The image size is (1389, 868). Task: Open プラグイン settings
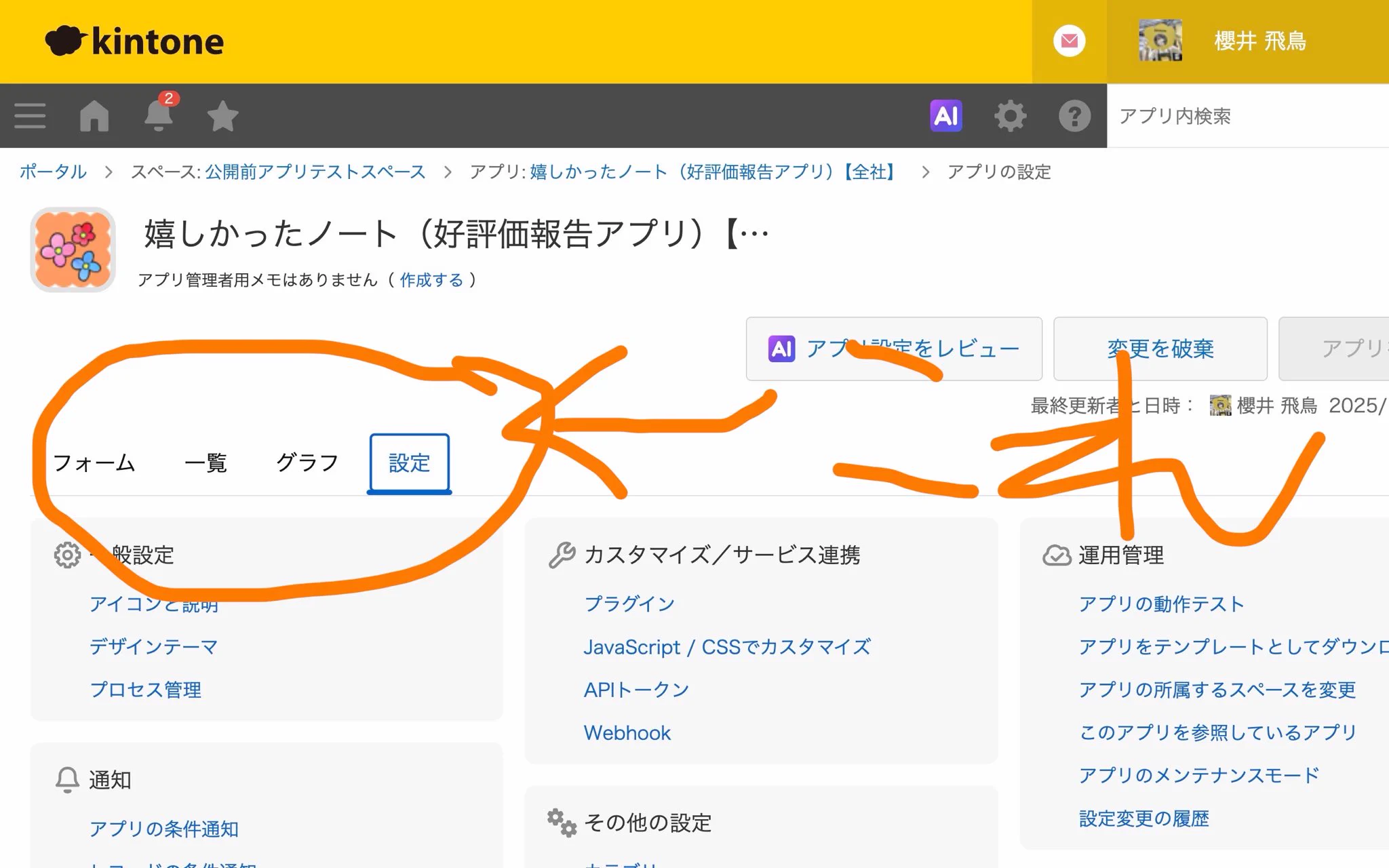[x=629, y=604]
